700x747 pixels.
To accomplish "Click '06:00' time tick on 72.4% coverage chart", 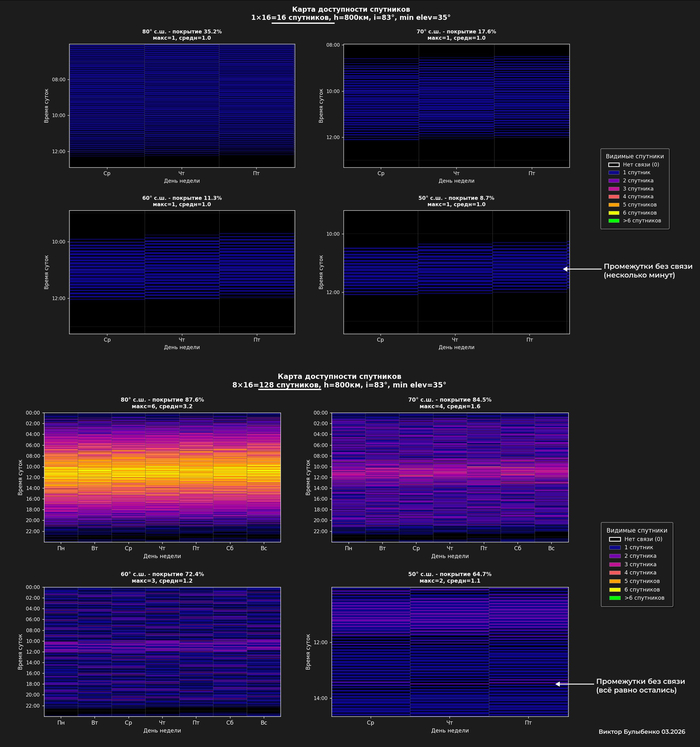I will (x=33, y=620).
